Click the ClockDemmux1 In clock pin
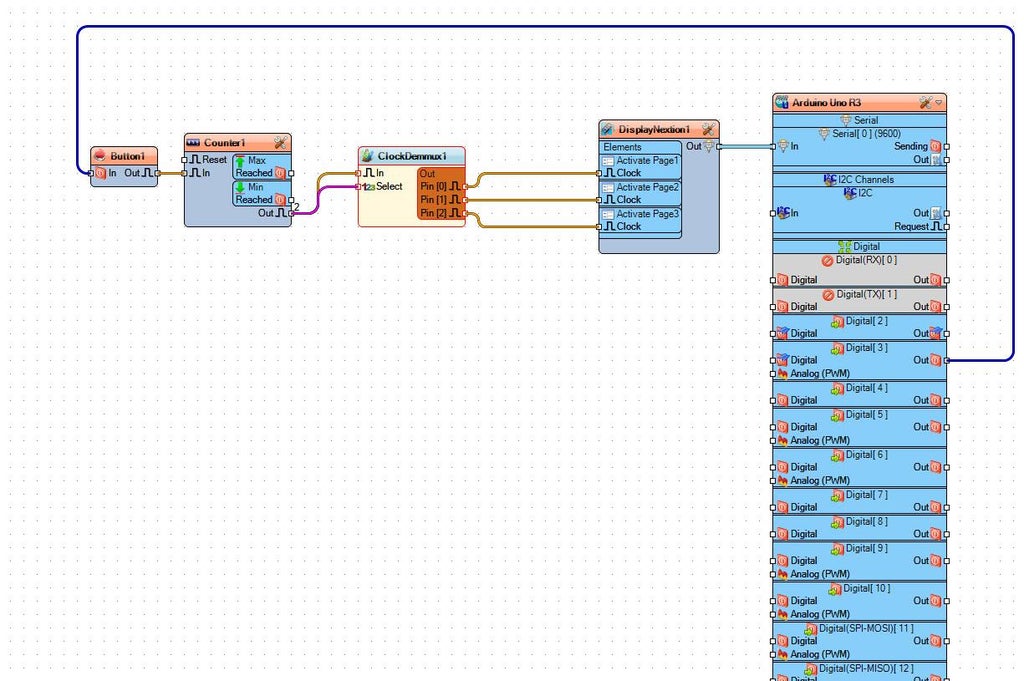This screenshot has height=681, width=1024. pos(358,173)
